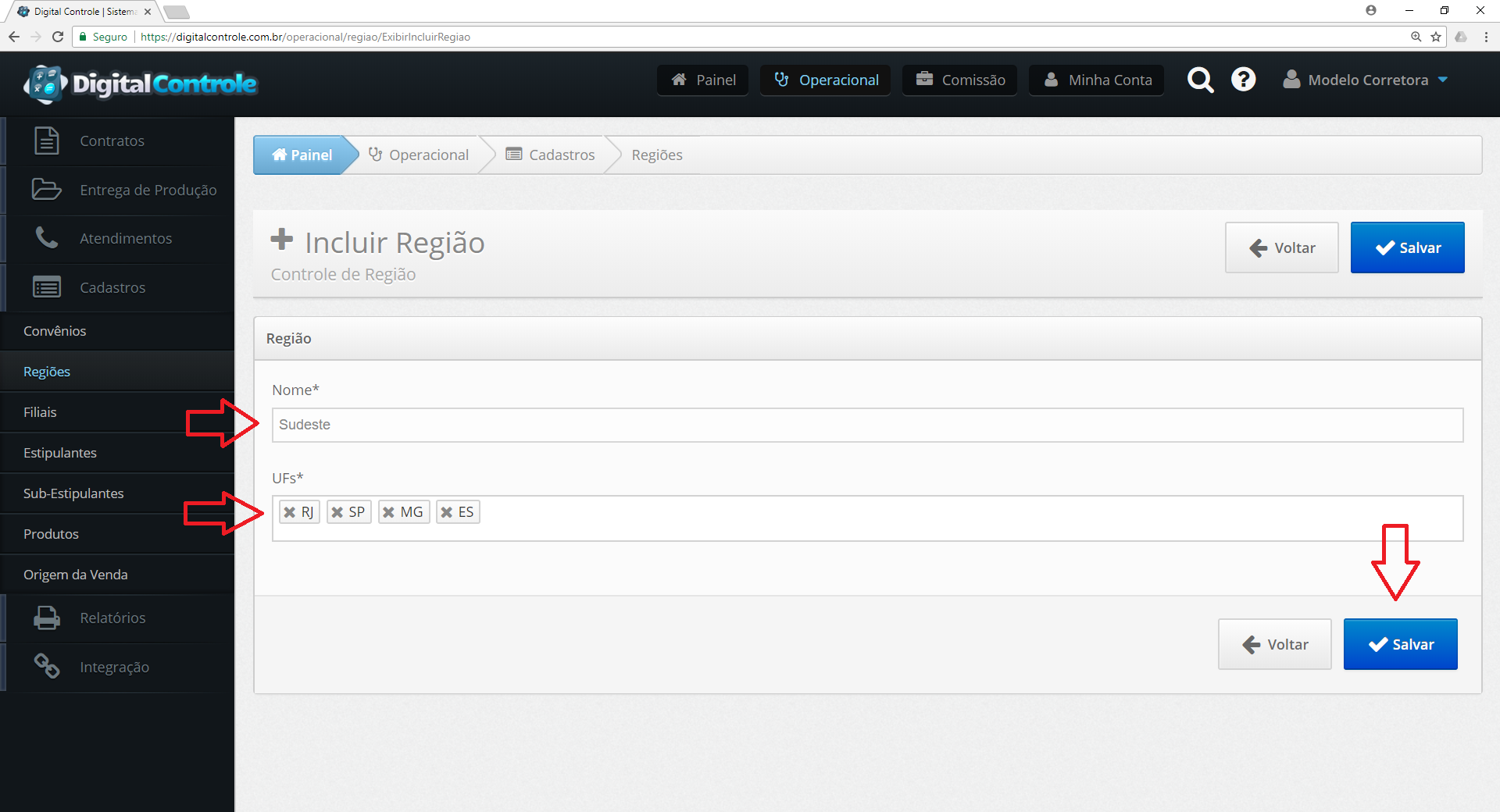Screen dimensions: 1500x812
Task: Click the Cadastros list icon in sidebar
Action: (x=47, y=287)
